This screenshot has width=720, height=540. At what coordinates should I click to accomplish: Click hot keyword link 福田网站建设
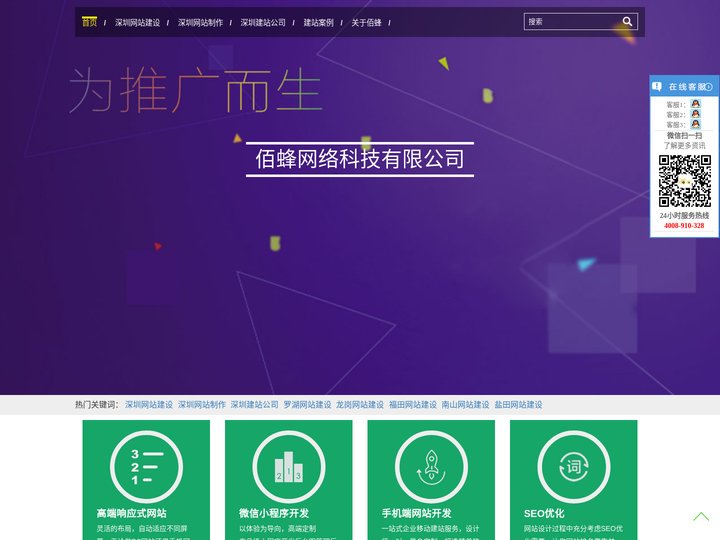tap(413, 405)
